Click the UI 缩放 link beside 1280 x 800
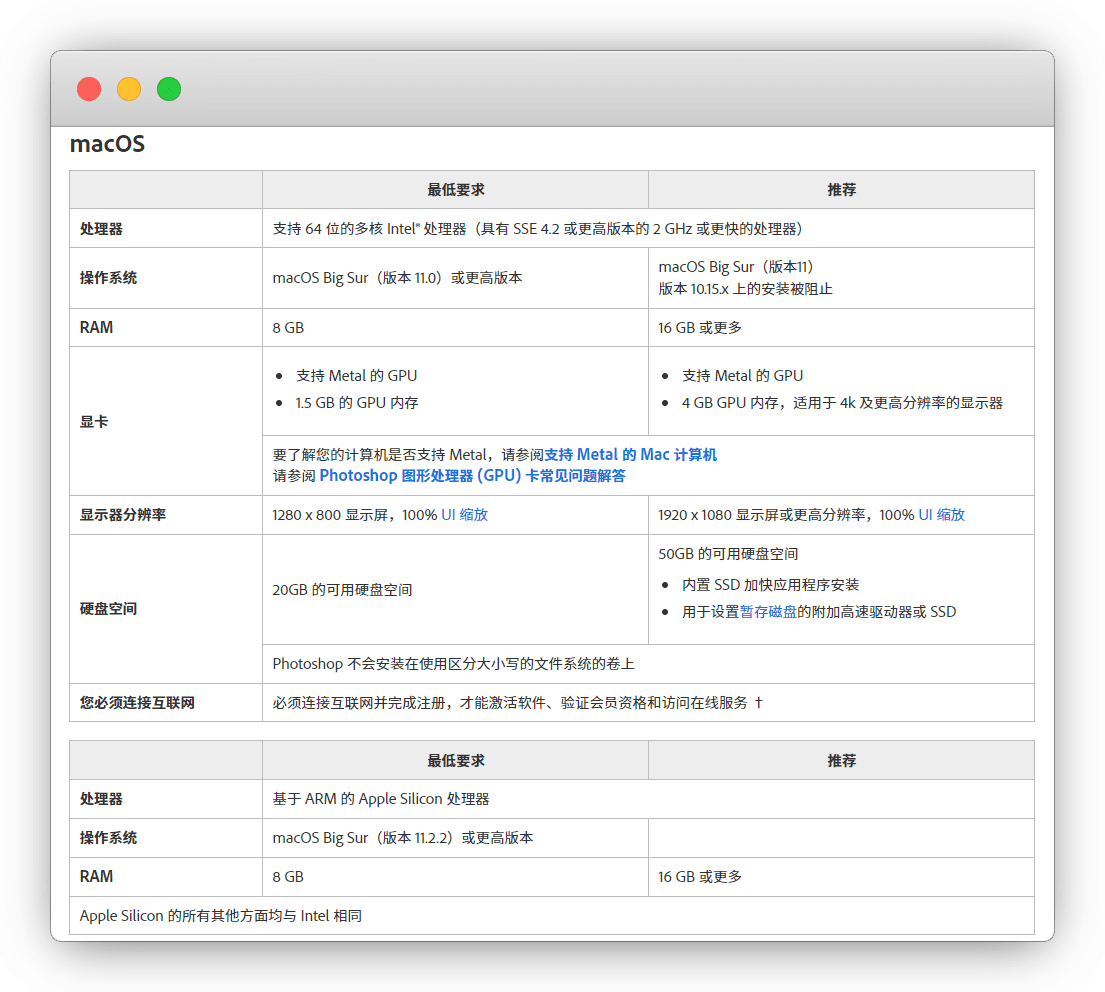The height and width of the screenshot is (992, 1105). point(464,515)
